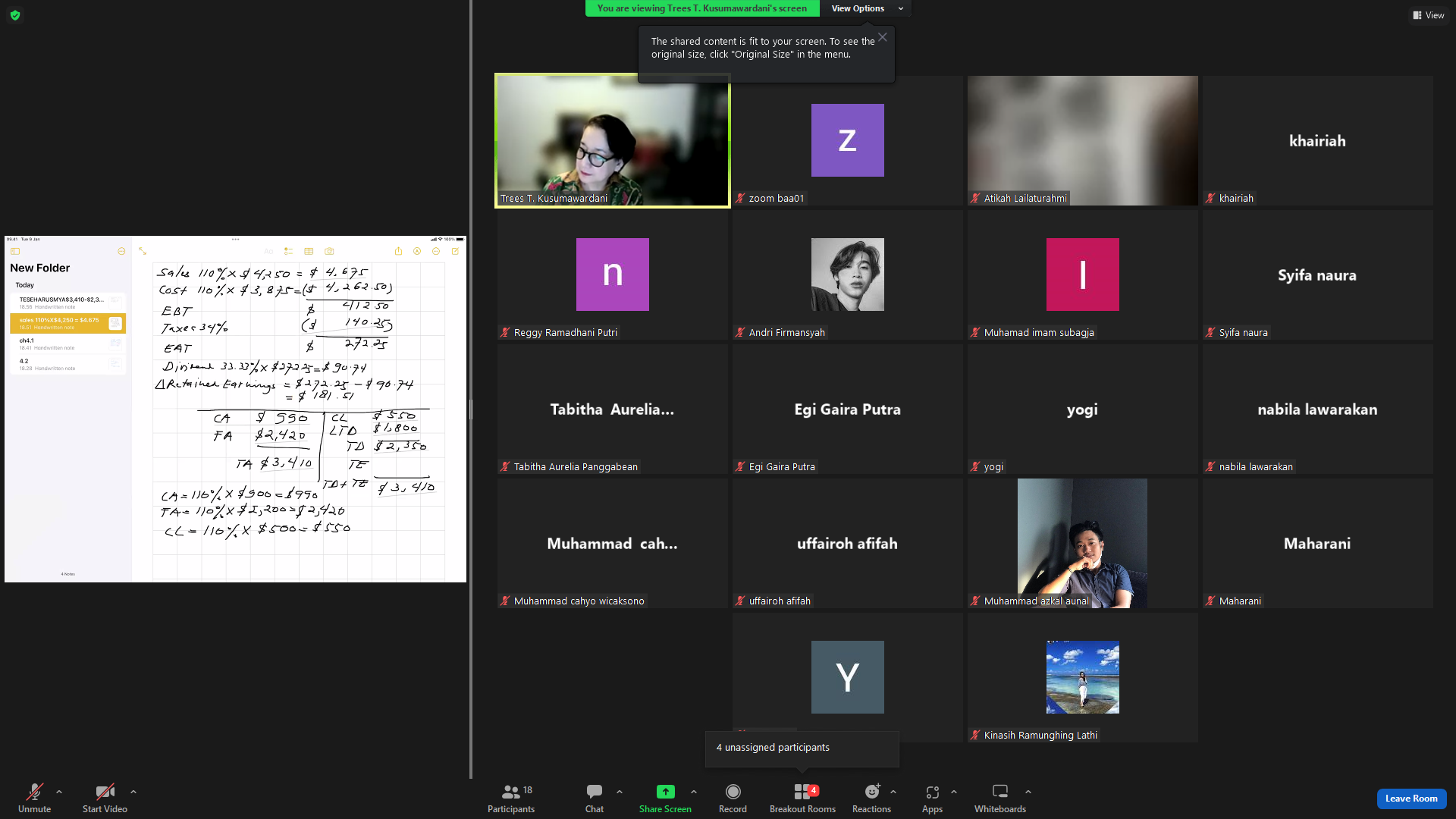Click the Aa text format icon in Notes

pyautogui.click(x=268, y=251)
